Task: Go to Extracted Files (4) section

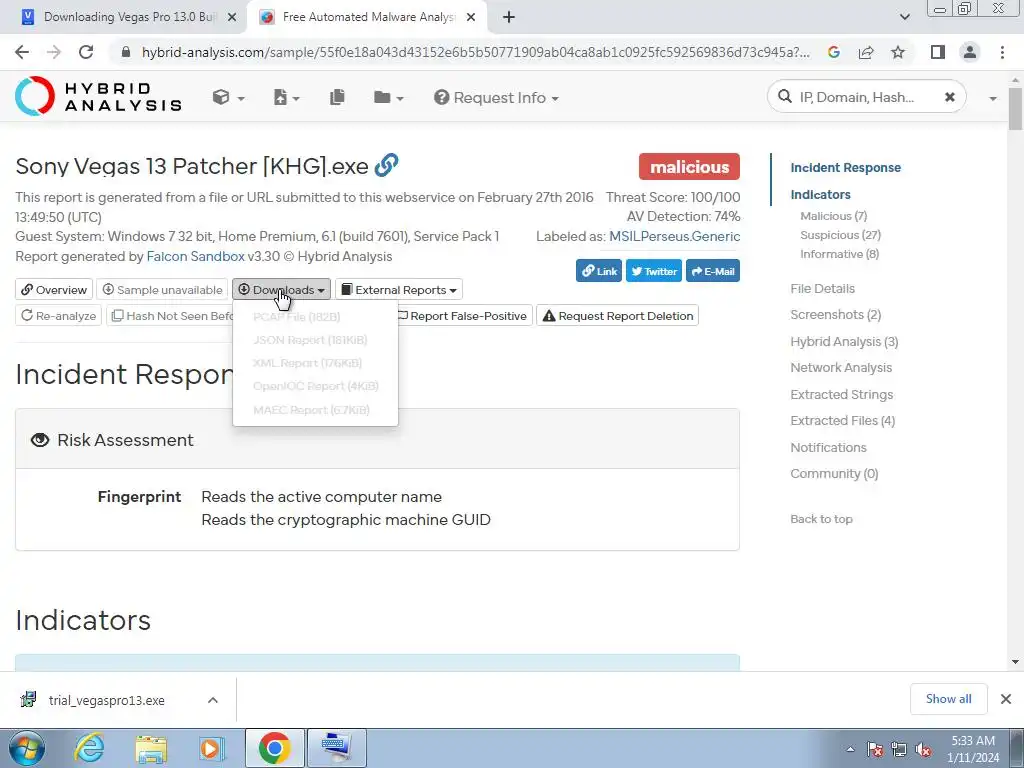Action: pyautogui.click(x=842, y=421)
